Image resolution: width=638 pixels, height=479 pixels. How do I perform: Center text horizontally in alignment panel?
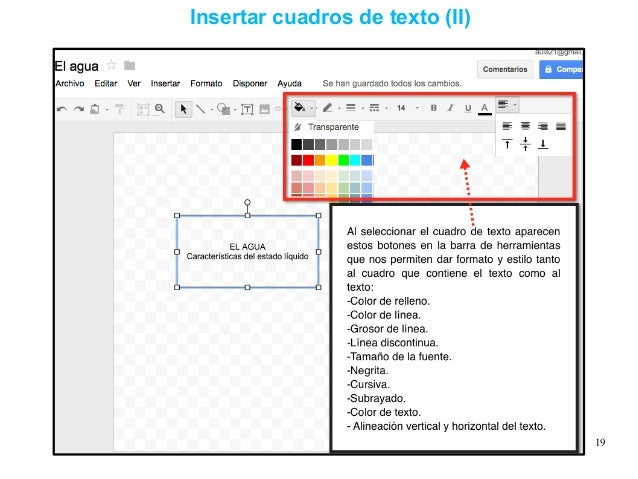coord(525,126)
